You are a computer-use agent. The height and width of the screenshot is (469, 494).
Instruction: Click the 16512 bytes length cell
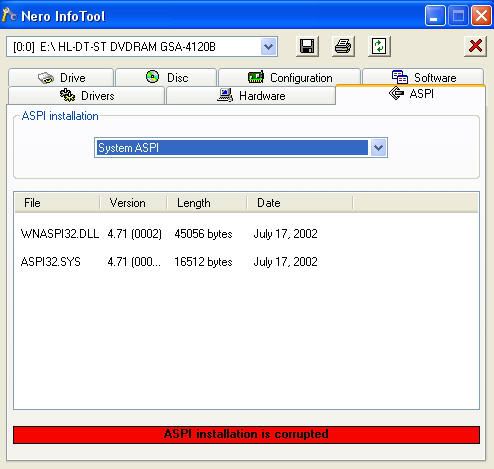[203, 262]
